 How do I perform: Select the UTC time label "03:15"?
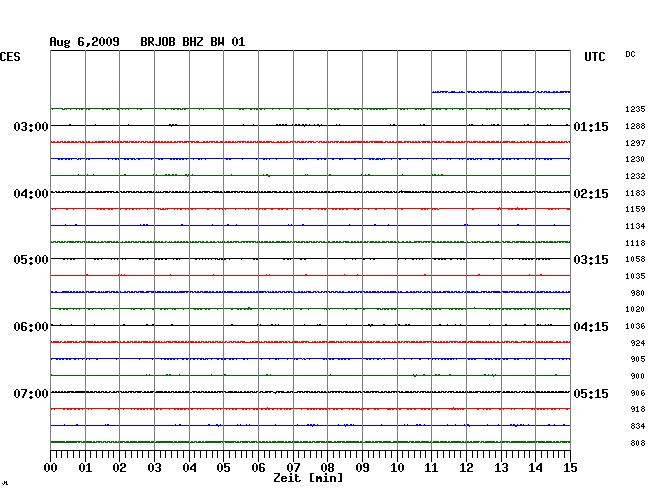tap(591, 260)
